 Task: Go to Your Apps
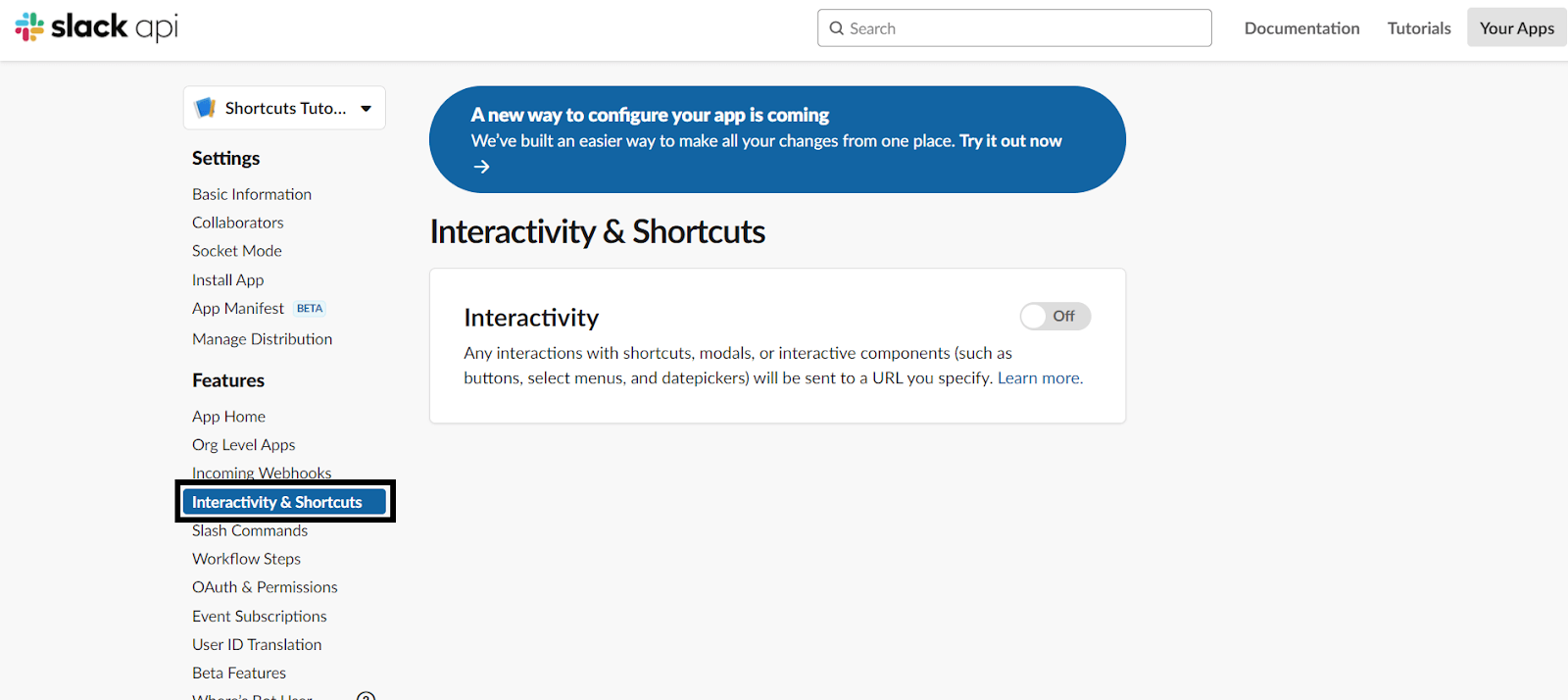tap(1515, 27)
